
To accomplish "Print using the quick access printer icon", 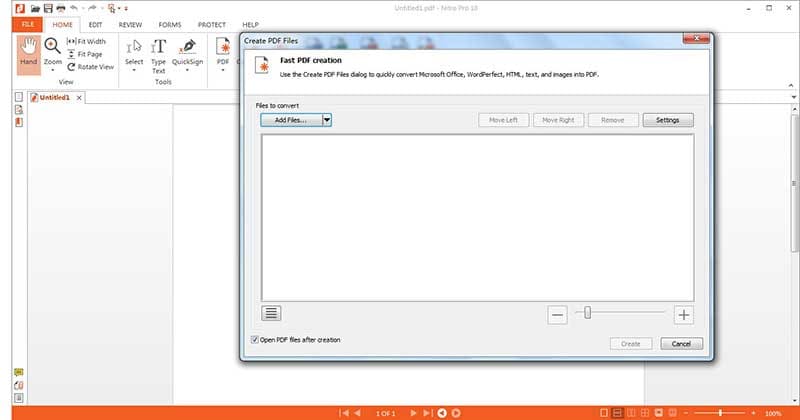I will tap(61, 8).
